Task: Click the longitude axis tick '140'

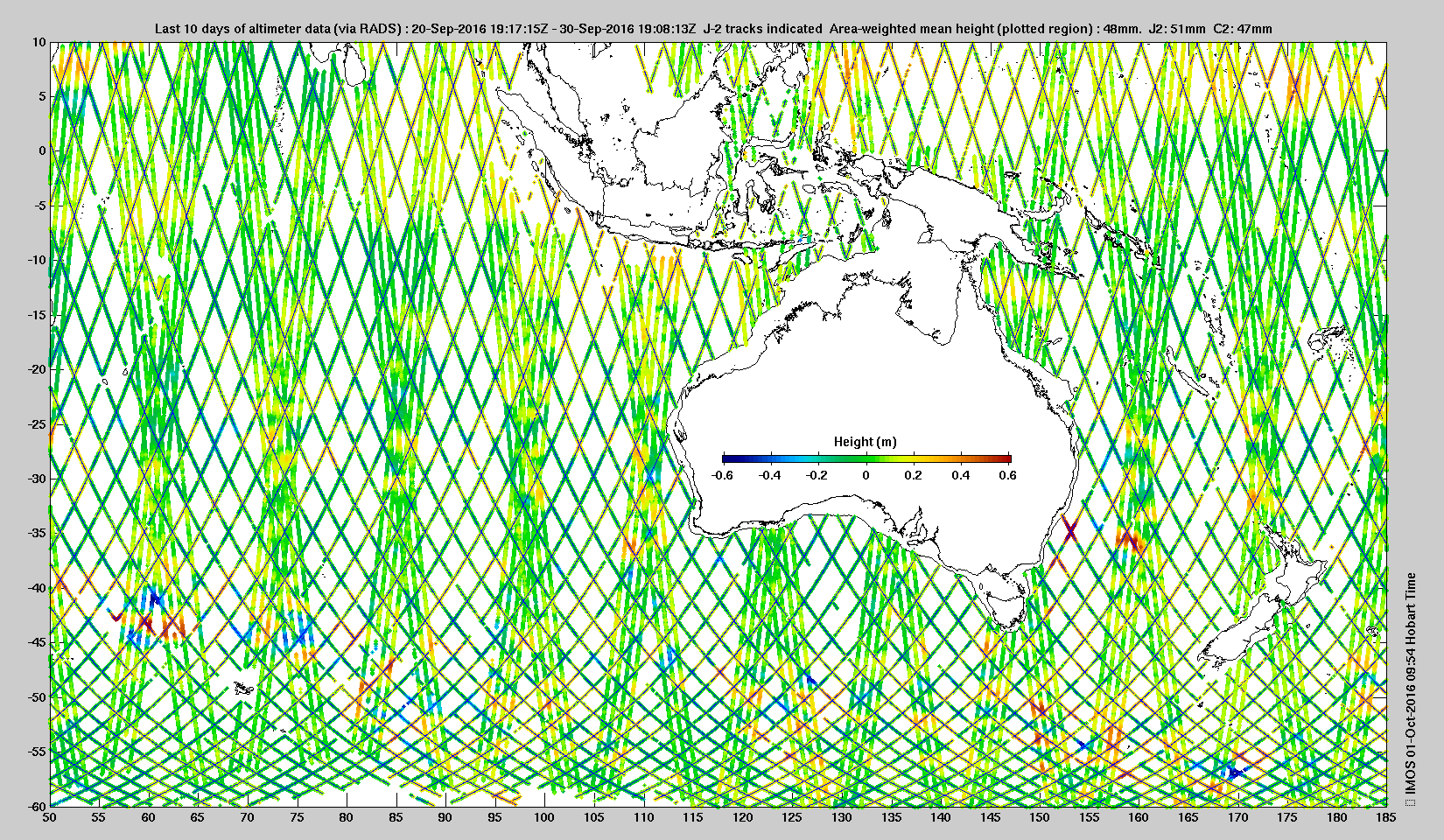Action: pyautogui.click(x=941, y=817)
